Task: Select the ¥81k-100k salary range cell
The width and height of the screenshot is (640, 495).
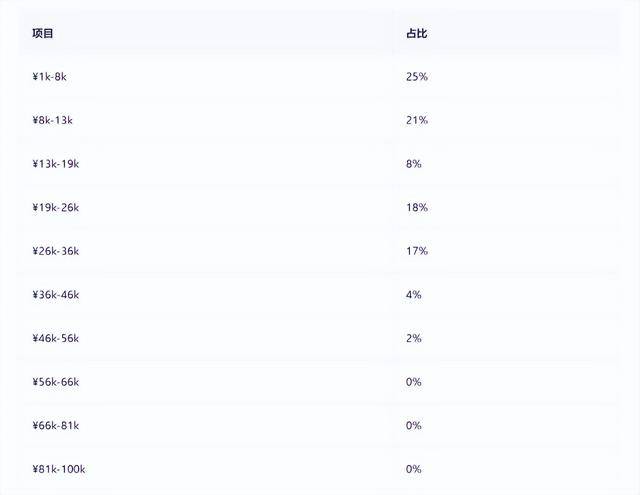Action: pos(59,469)
